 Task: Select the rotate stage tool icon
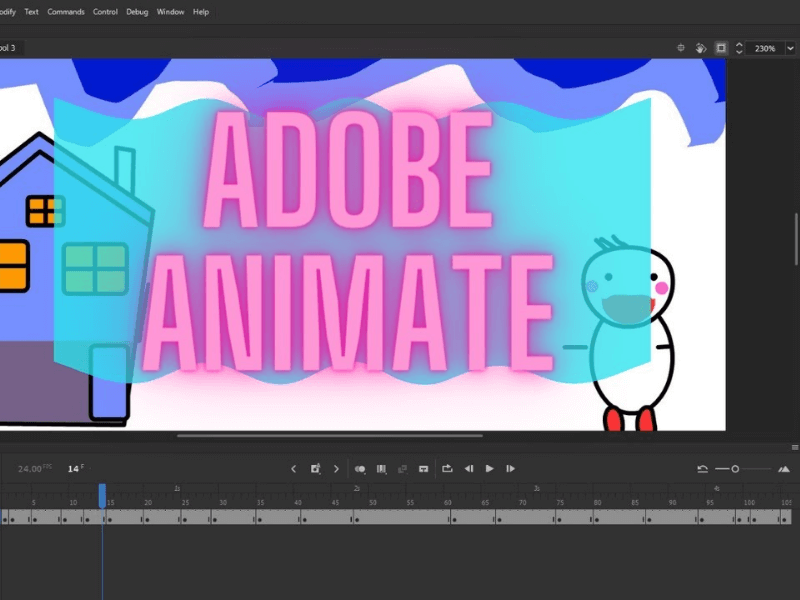(701, 47)
